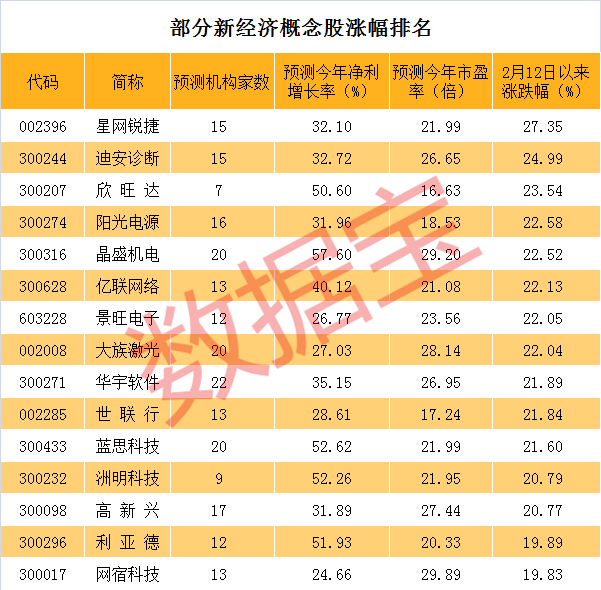Select stock code 300232
Image resolution: width=601 pixels, height=590 pixels.
pos(43,478)
